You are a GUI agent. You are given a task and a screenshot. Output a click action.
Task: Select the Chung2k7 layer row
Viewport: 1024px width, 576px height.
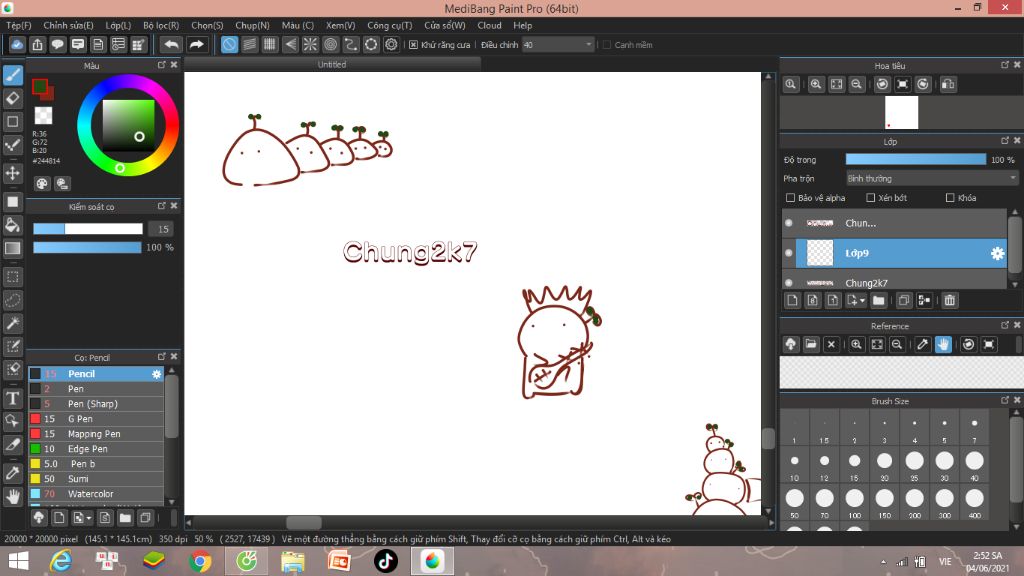click(x=895, y=283)
